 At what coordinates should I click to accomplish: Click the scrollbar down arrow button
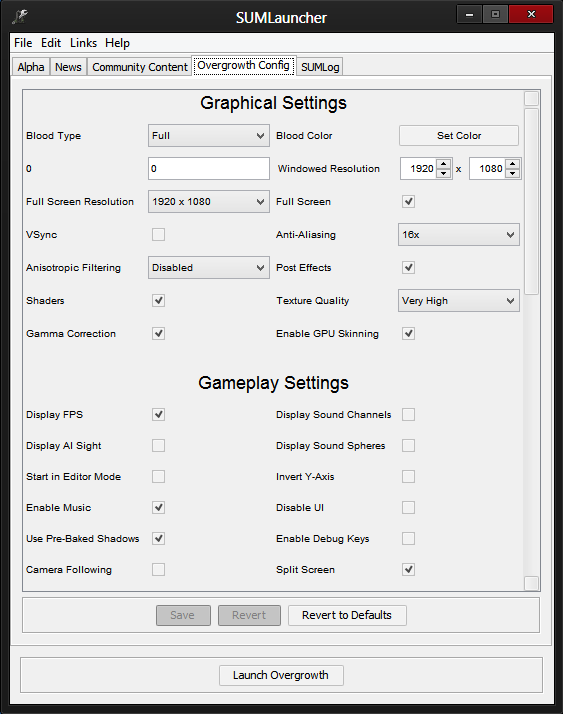click(532, 583)
